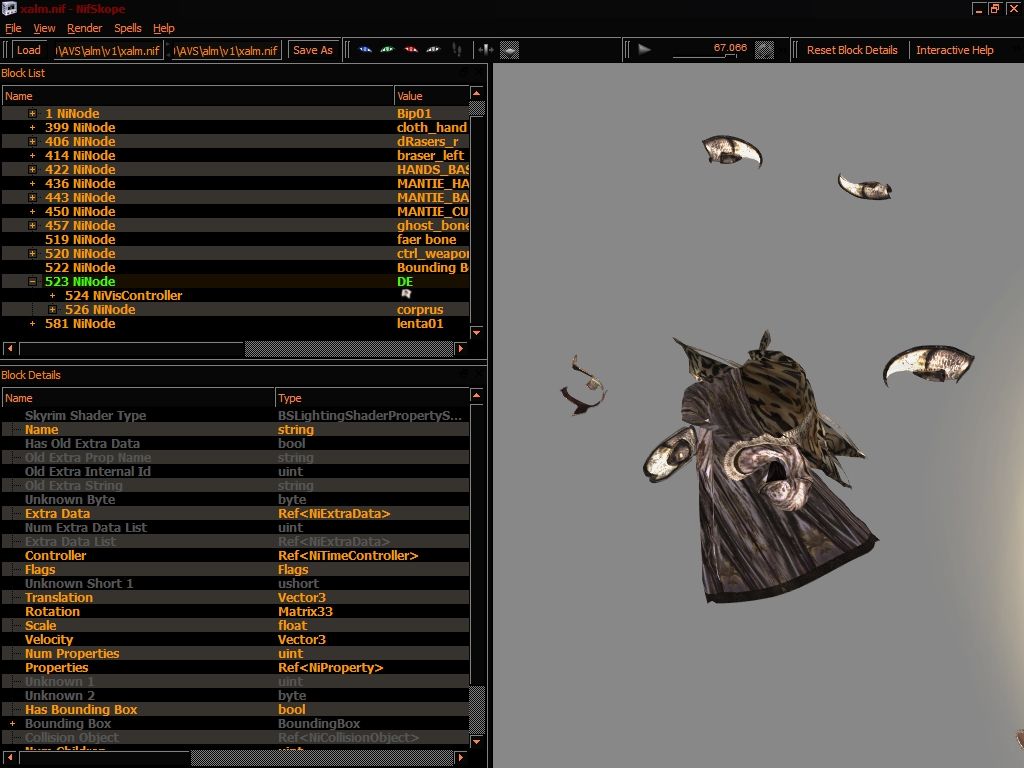Click the Block Details Type column header
This screenshot has height=768, width=1024.
372,398
